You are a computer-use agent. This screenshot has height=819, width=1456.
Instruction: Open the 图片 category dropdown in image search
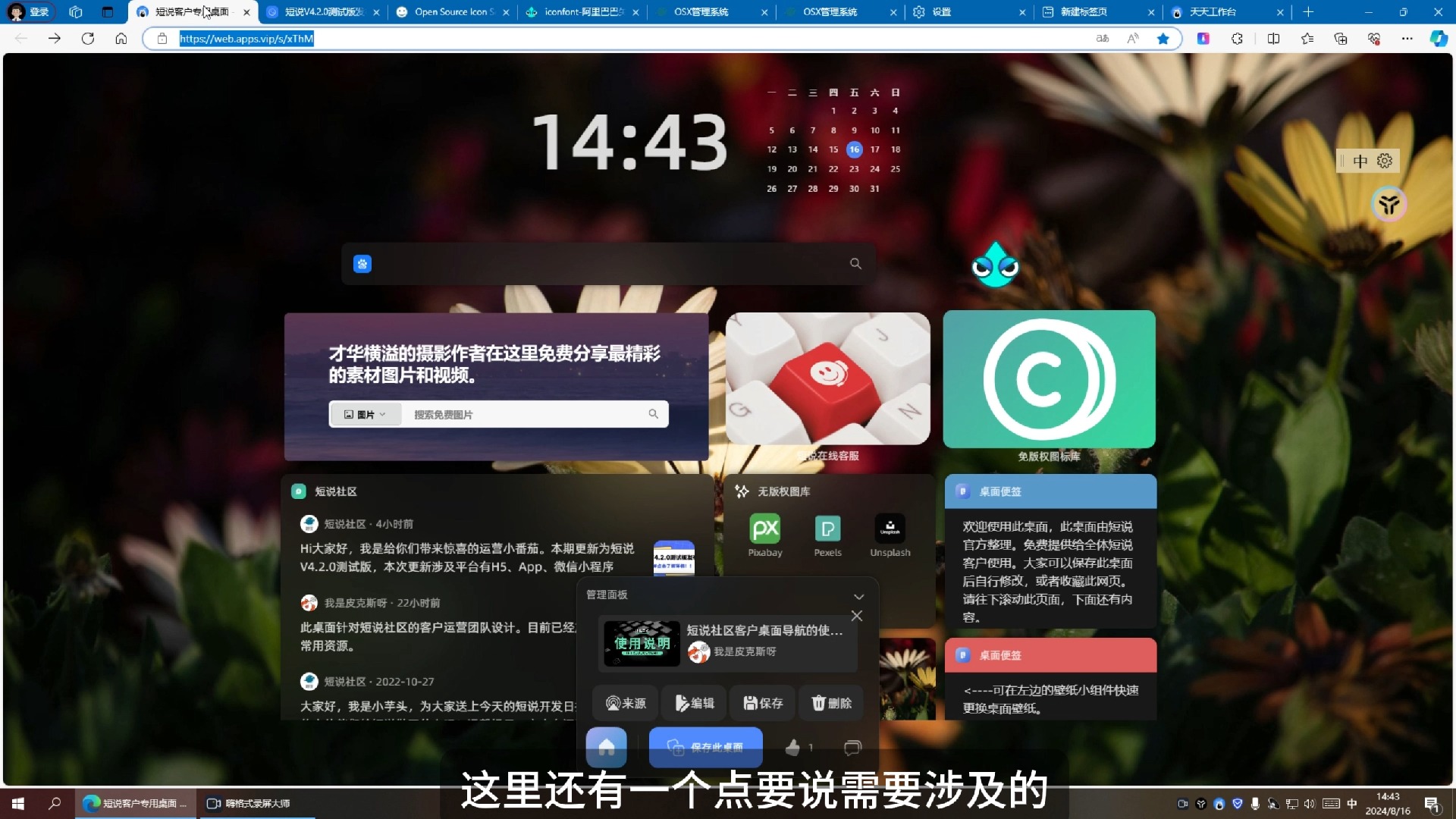tap(366, 414)
